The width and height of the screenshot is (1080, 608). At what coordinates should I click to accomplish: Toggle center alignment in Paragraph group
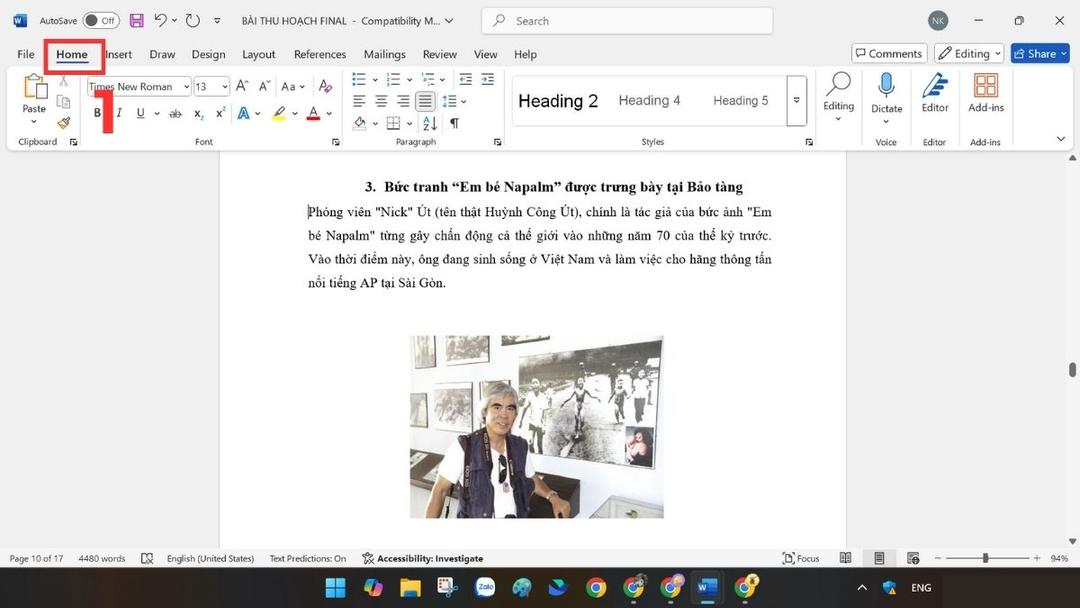(381, 101)
